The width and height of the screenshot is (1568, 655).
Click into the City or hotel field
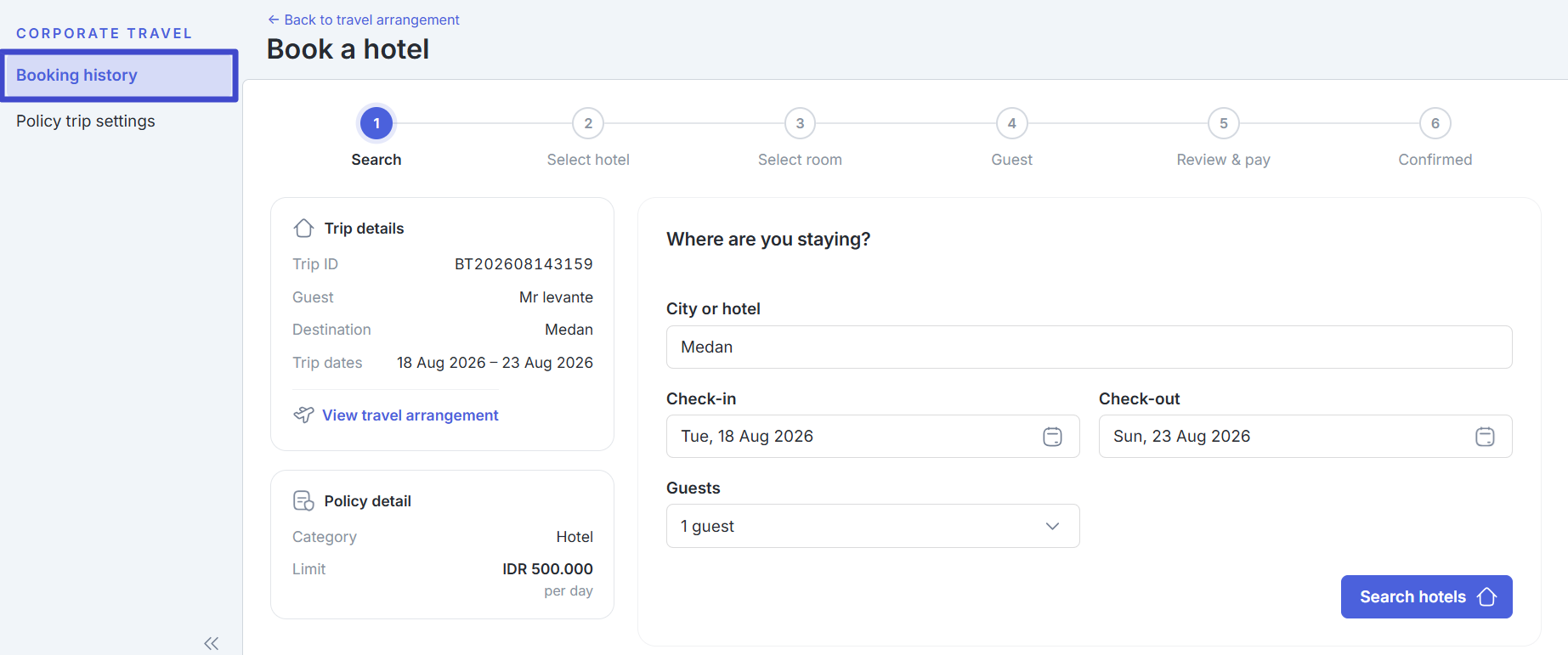[1089, 347]
